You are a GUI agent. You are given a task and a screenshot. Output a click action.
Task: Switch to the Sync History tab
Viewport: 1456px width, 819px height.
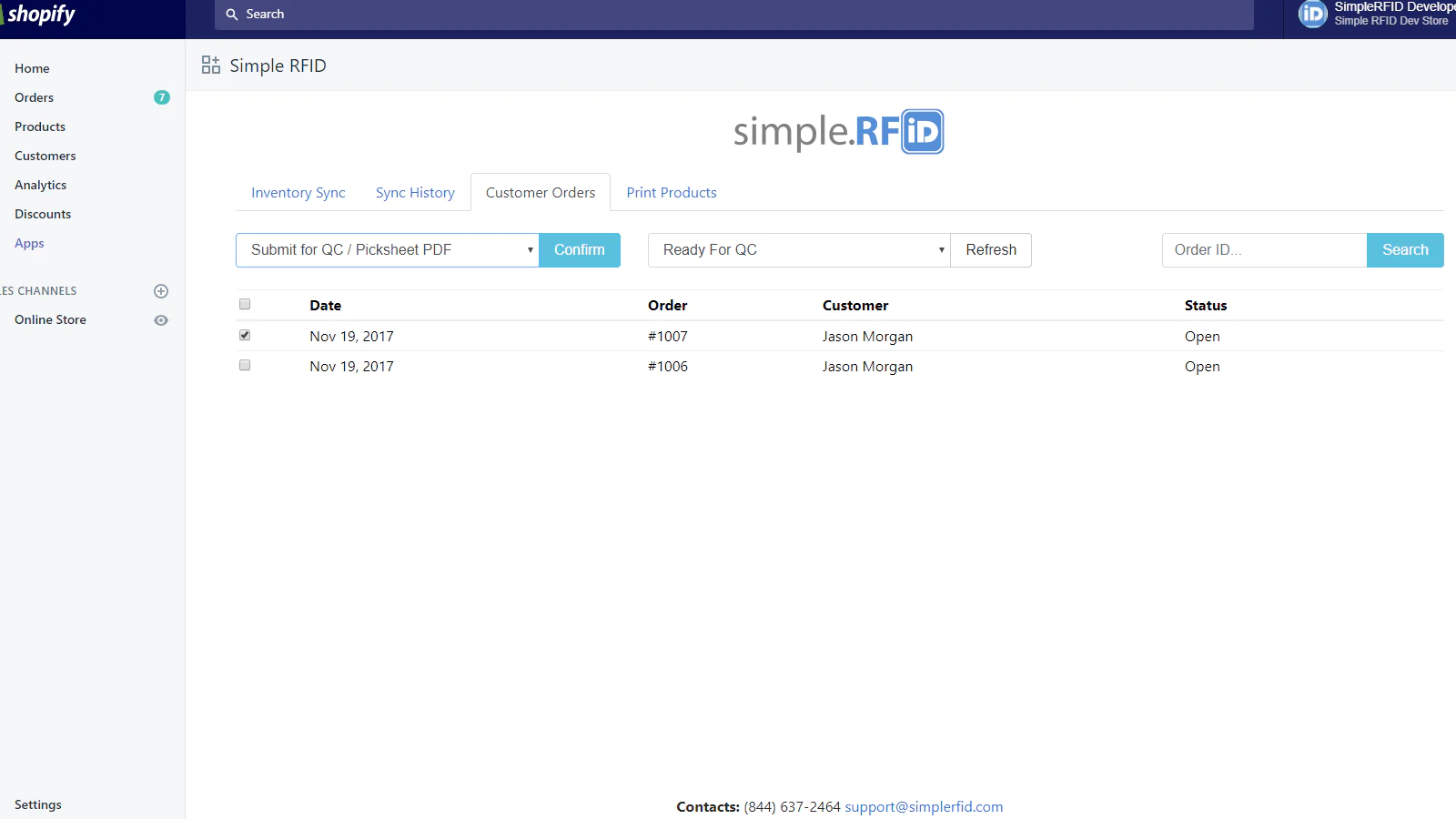[415, 193]
